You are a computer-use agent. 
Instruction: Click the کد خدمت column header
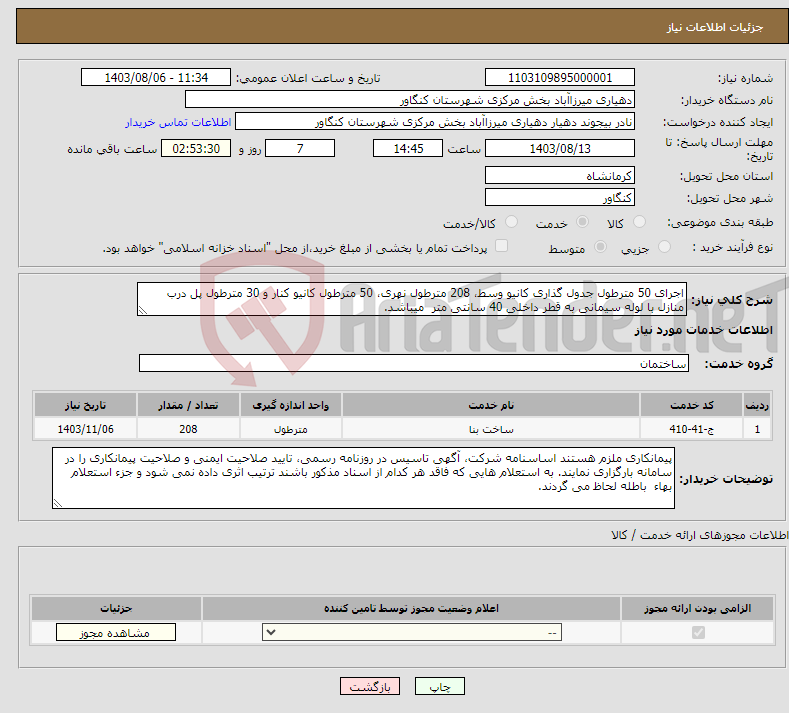click(x=692, y=405)
